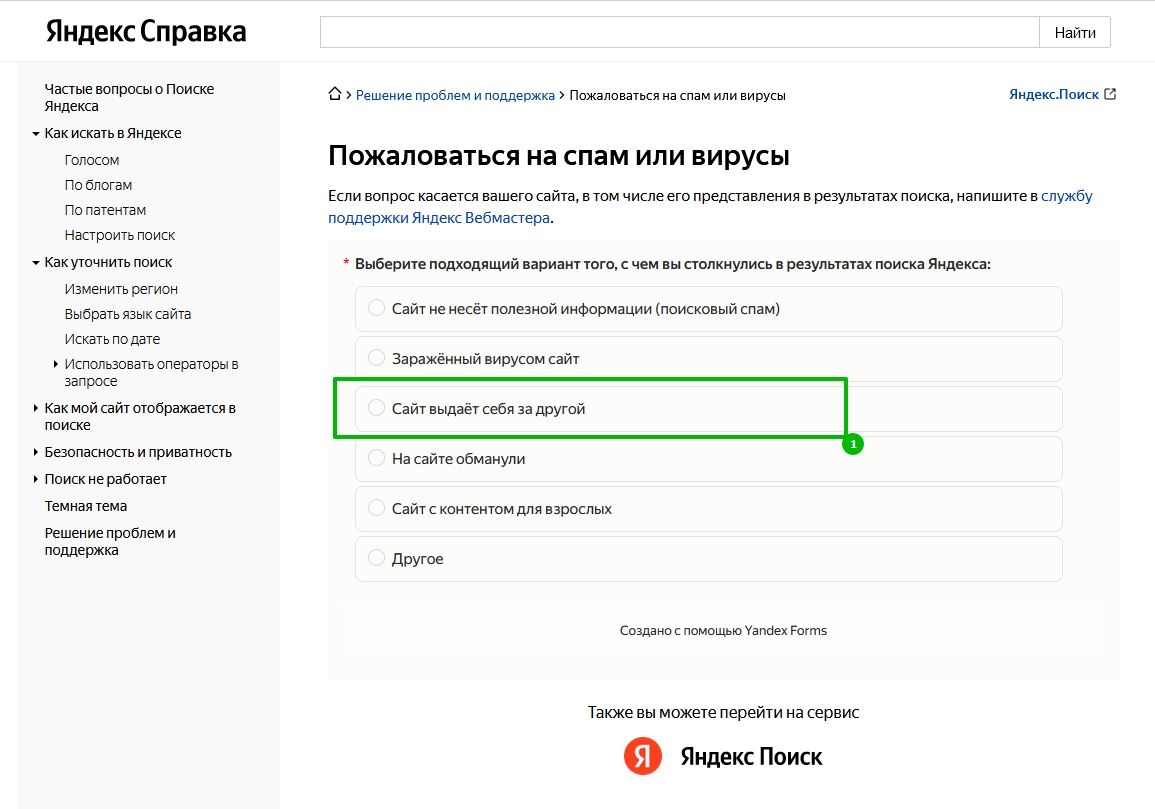Click the search input field at top
1155x809 pixels.
(x=679, y=32)
